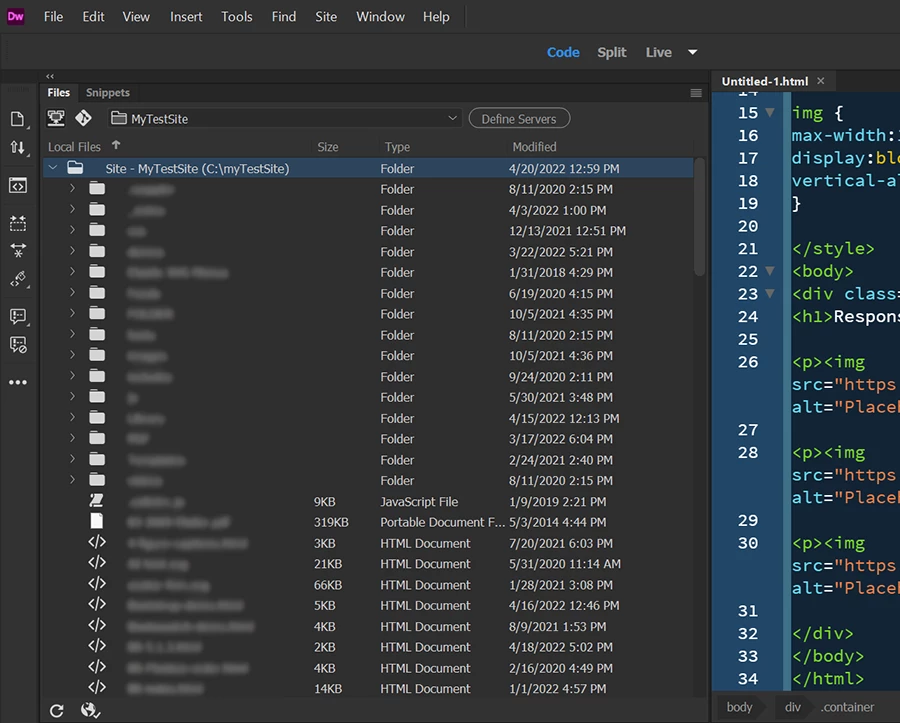Collapse the panel with double-chevron icon
The height and width of the screenshot is (723, 900).
pyautogui.click(x=50, y=76)
